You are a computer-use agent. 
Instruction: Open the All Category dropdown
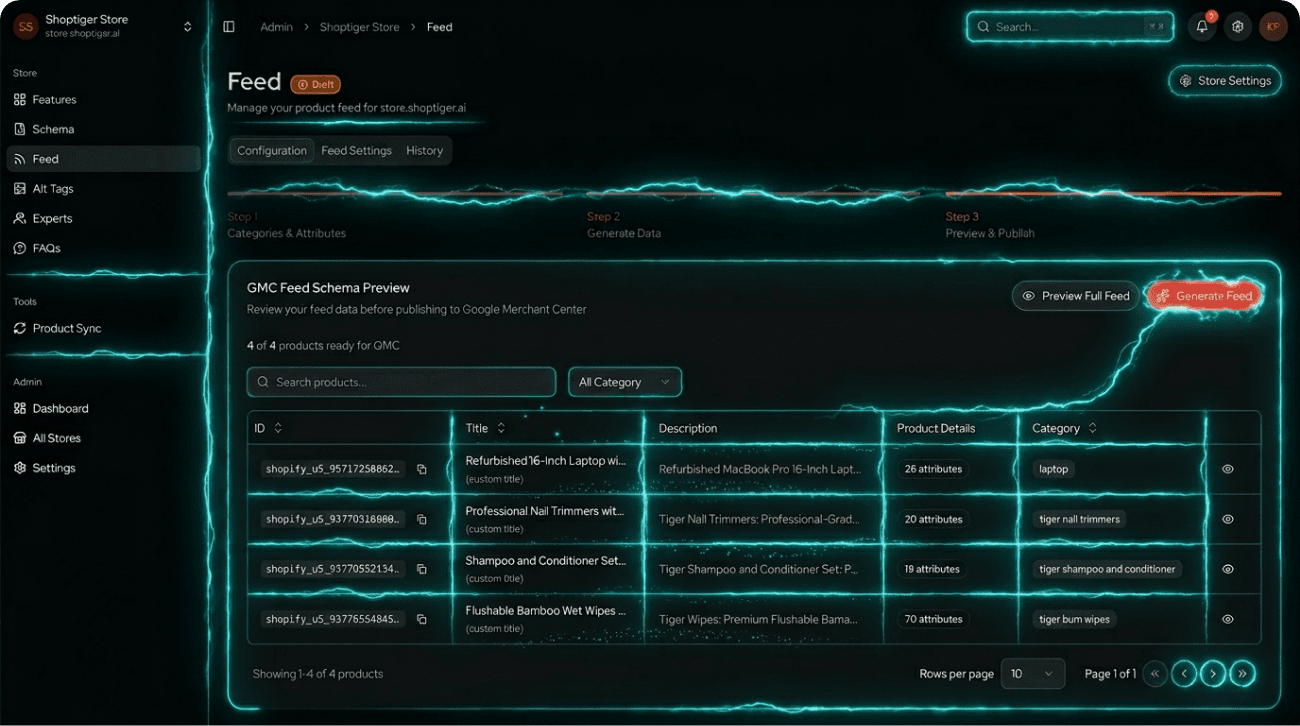click(625, 382)
